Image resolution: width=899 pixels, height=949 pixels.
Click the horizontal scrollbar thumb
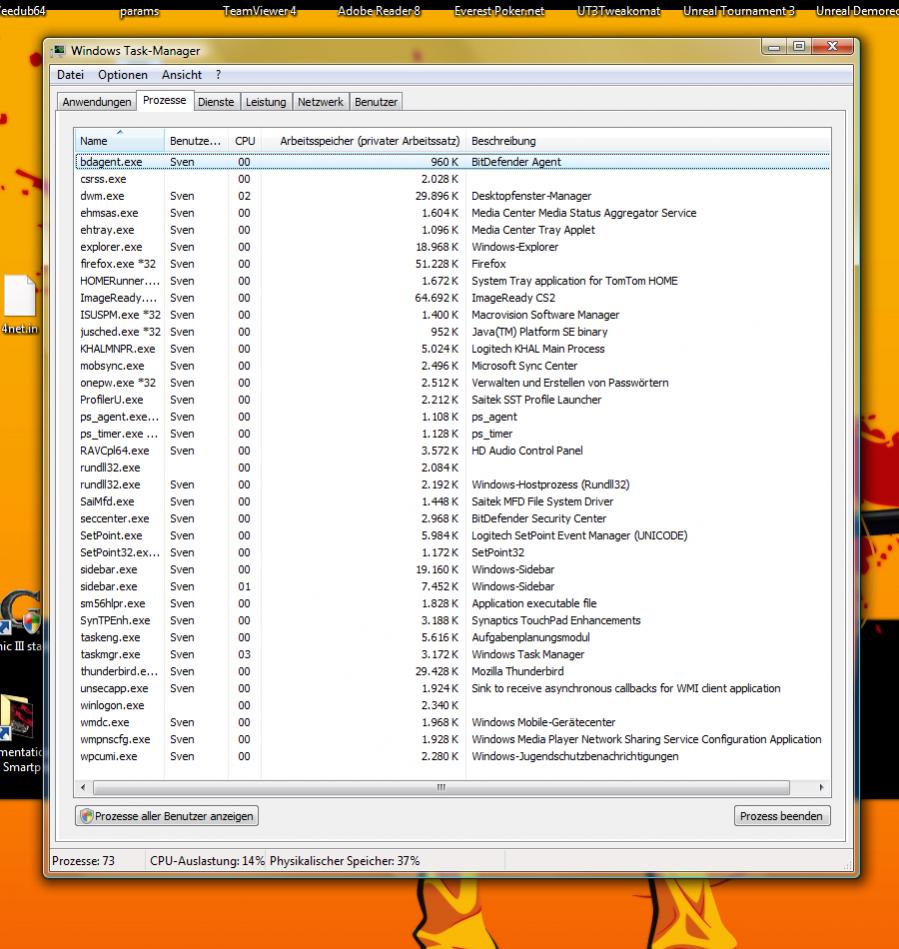pyautogui.click(x=441, y=787)
